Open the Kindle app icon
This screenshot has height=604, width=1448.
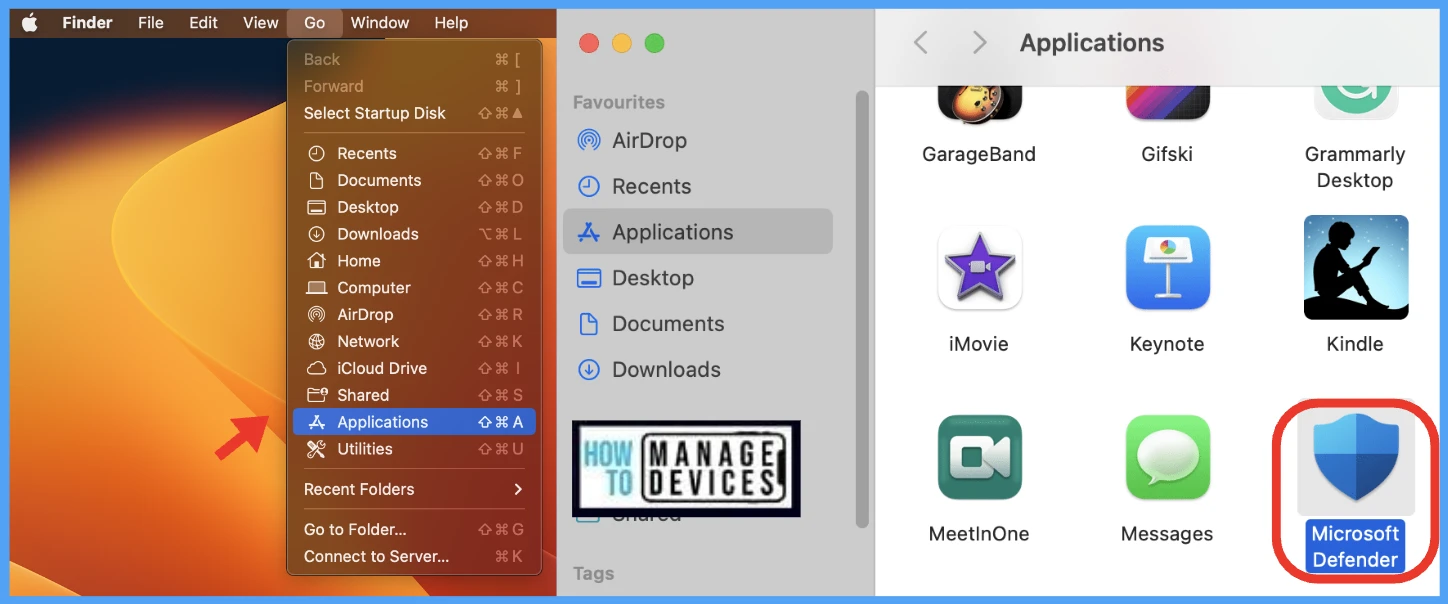point(1355,268)
